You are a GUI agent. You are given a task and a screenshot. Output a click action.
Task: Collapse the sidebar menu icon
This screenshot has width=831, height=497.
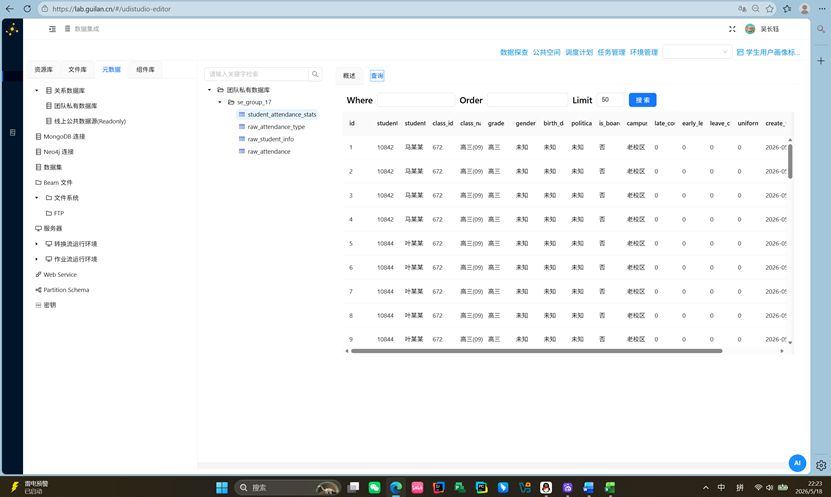(x=52, y=29)
